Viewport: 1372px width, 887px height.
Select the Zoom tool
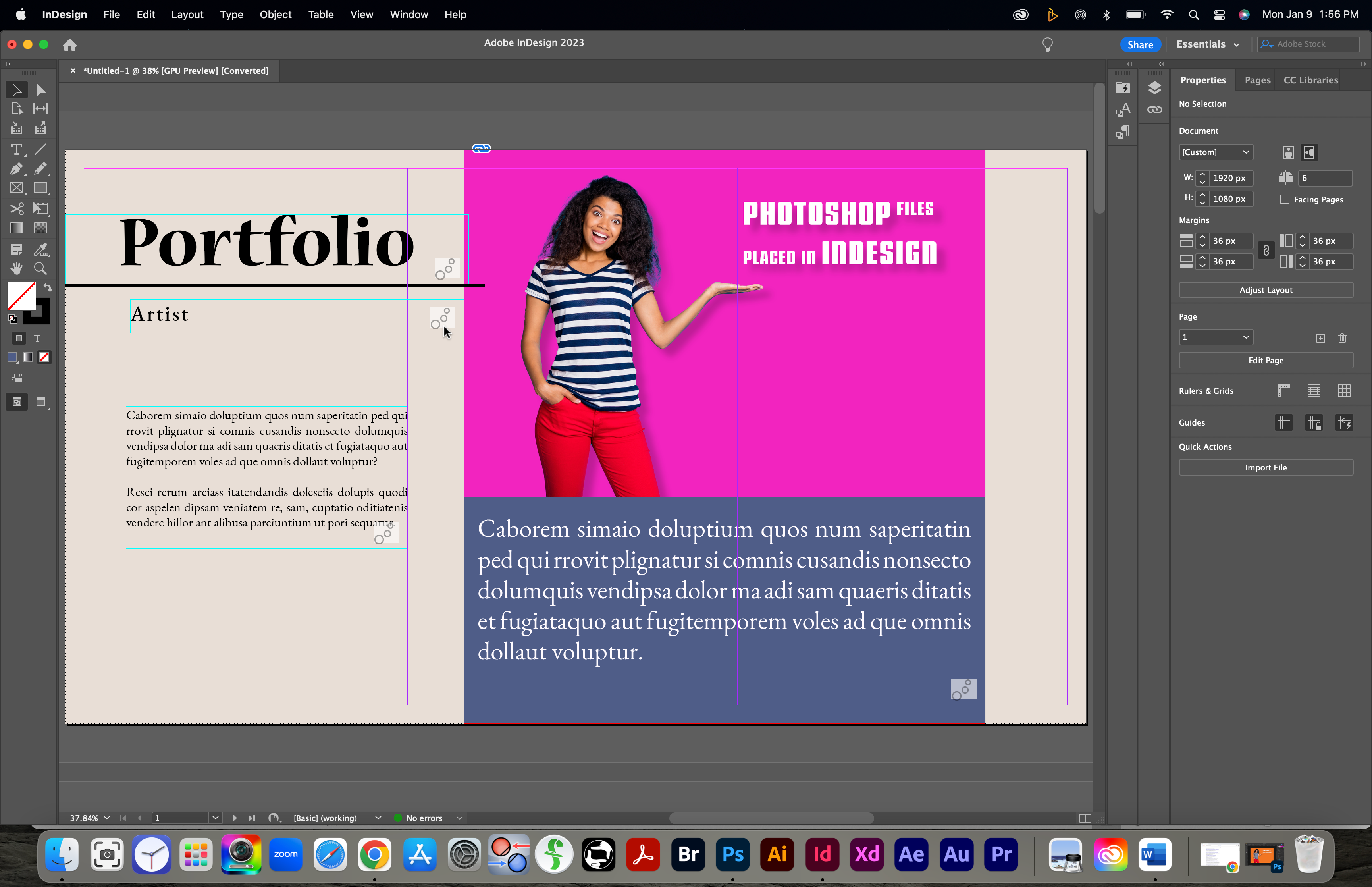pos(40,268)
